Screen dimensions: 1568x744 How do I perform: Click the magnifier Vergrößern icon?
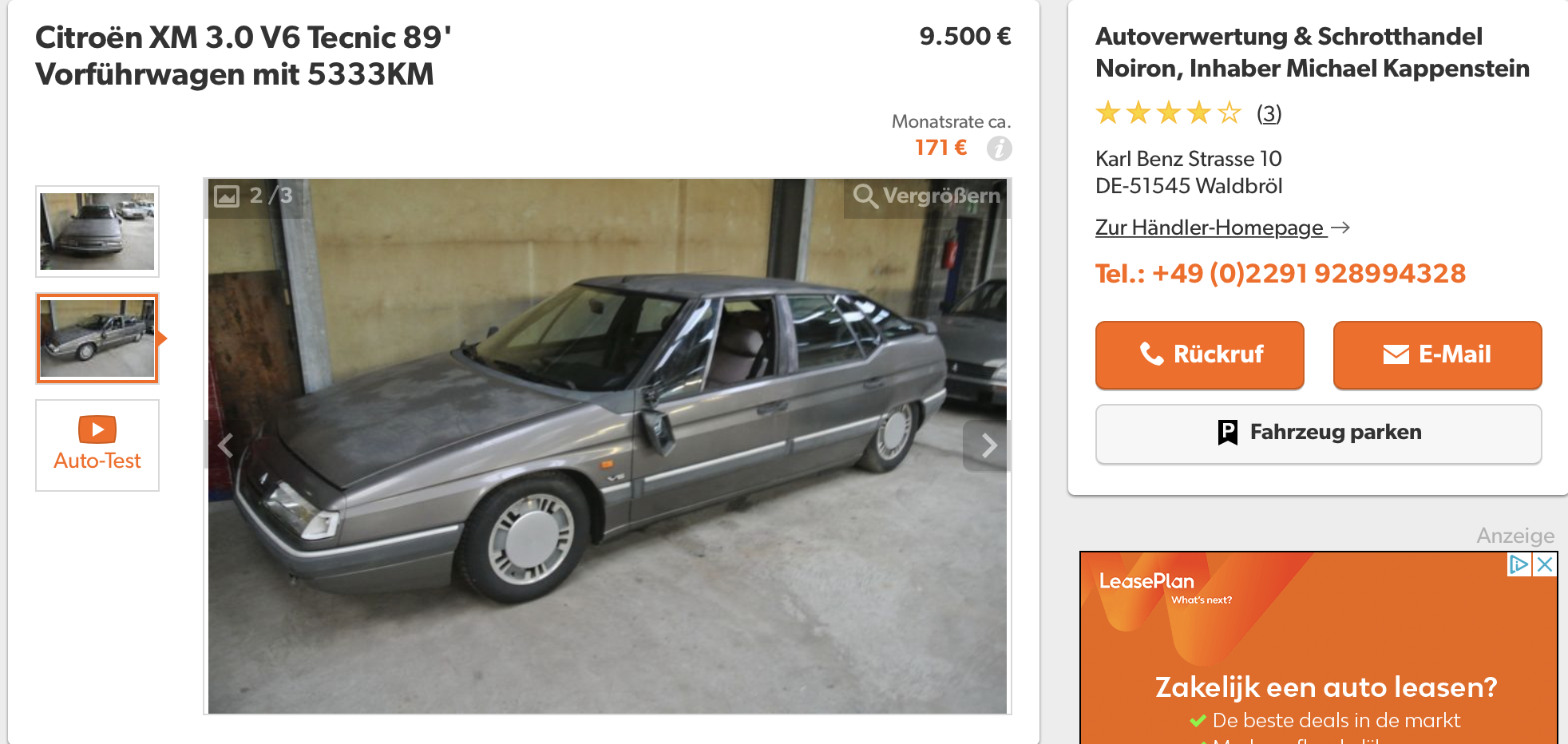click(x=865, y=196)
